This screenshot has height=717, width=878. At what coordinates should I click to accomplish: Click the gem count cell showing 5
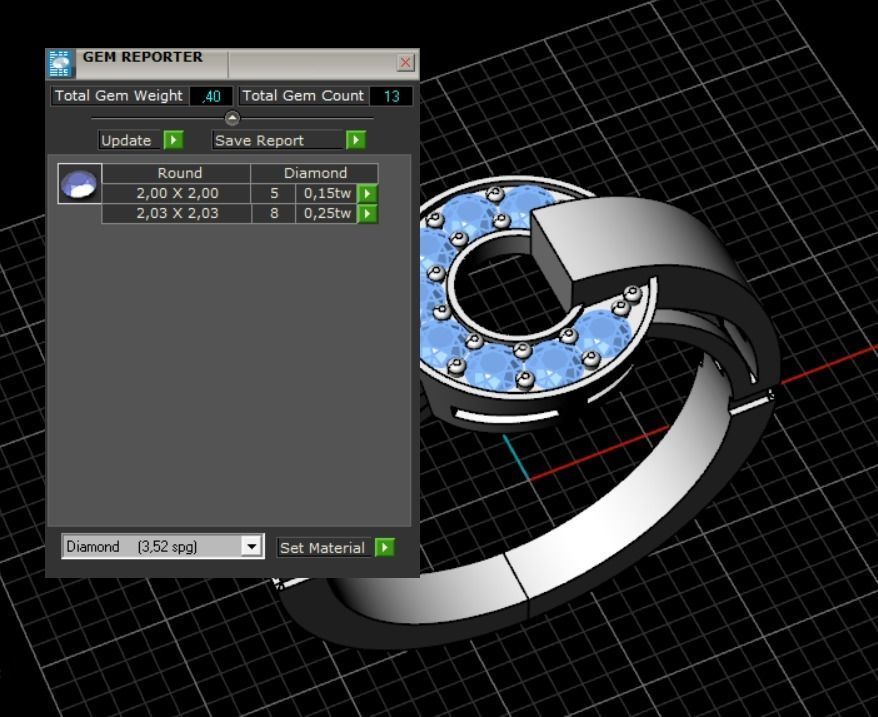[x=274, y=193]
